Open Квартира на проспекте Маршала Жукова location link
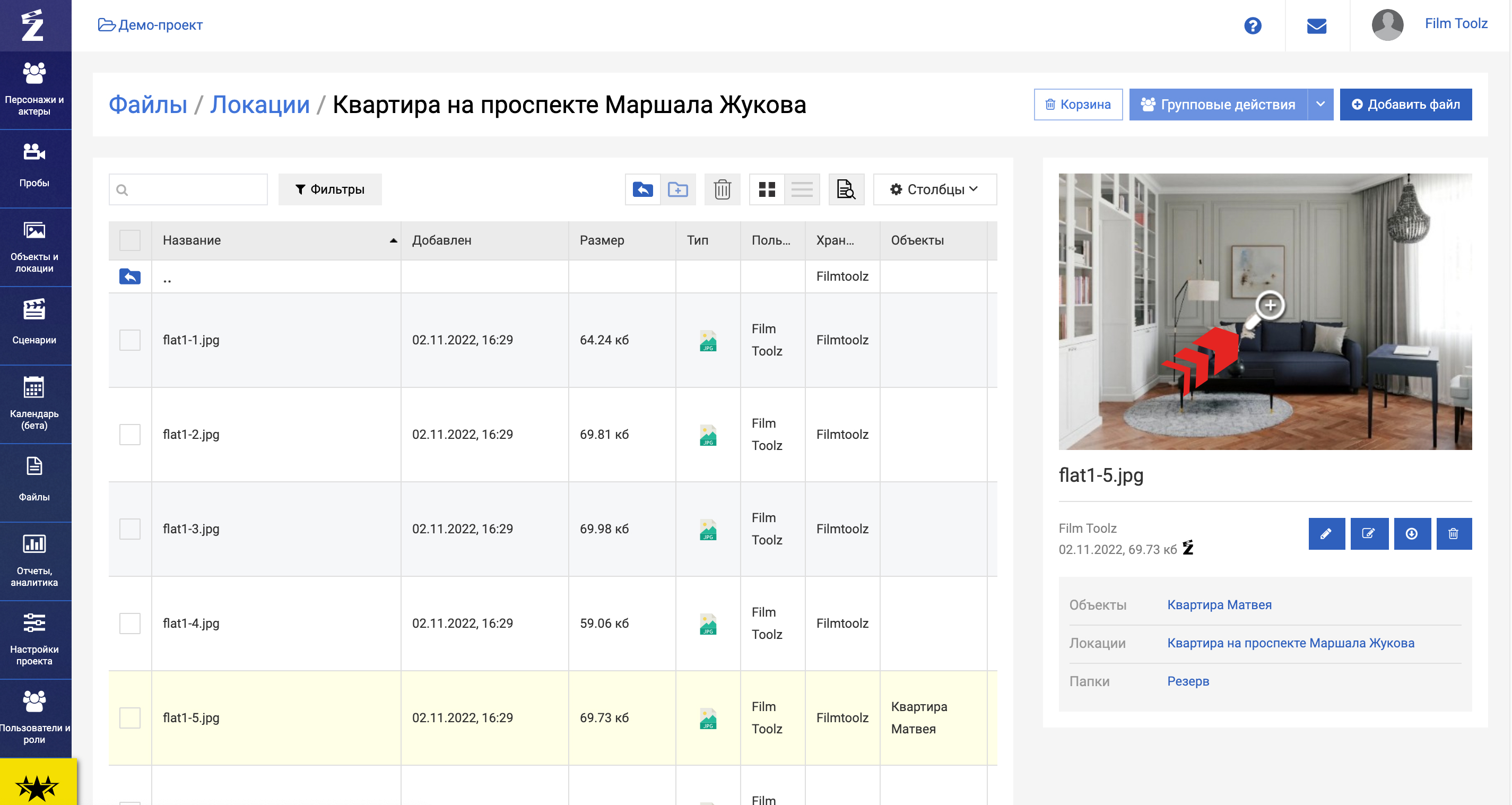This screenshot has width=1512, height=805. [x=1291, y=644]
